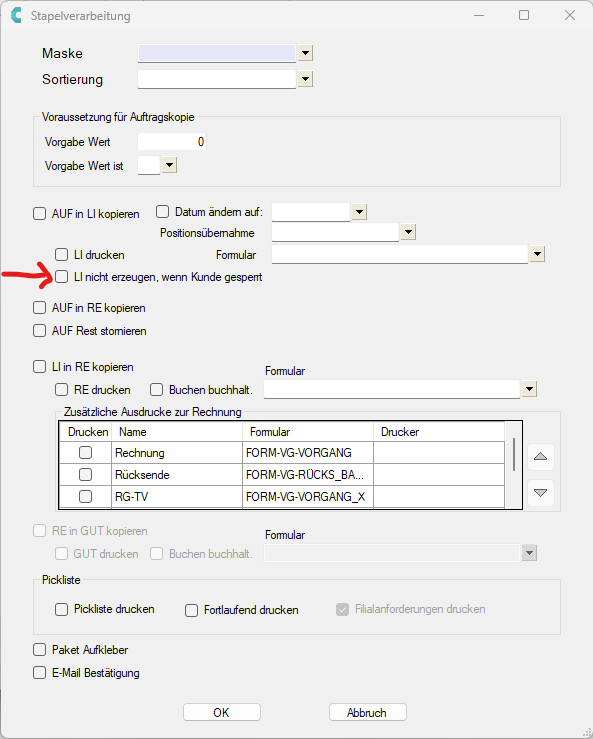
Task: Open the date picker for Datum ändern auf
Action: pos(359,212)
